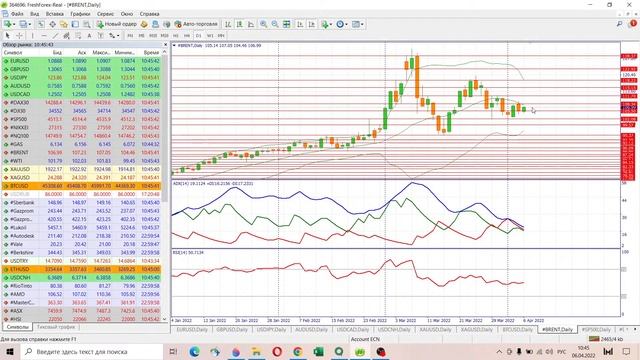Select the horizontal line drawing tool
Viewport: 640px width, 360px height.
click(x=44, y=36)
